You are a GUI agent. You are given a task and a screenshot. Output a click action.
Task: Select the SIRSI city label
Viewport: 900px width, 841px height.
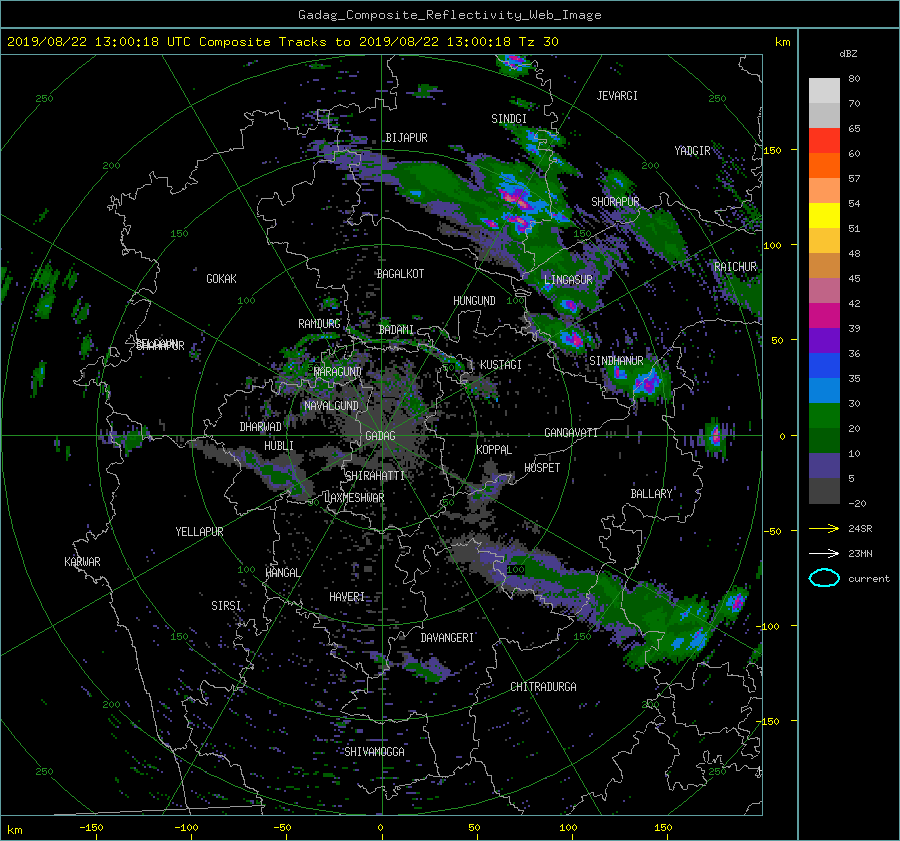[226, 606]
